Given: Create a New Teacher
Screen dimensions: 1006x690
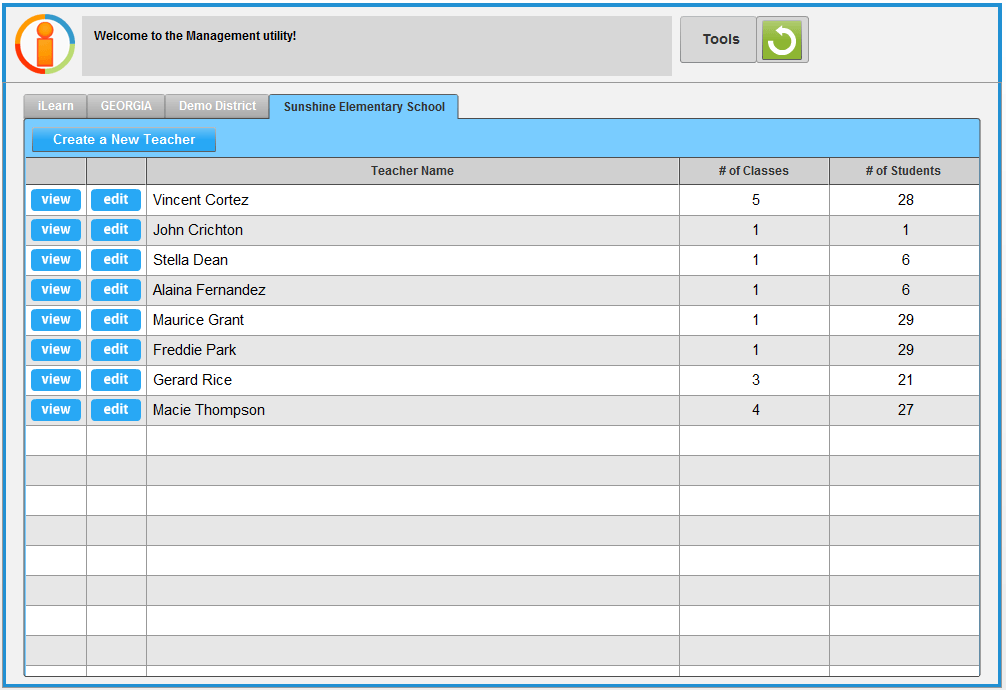Looking at the screenshot, I should (x=124, y=140).
